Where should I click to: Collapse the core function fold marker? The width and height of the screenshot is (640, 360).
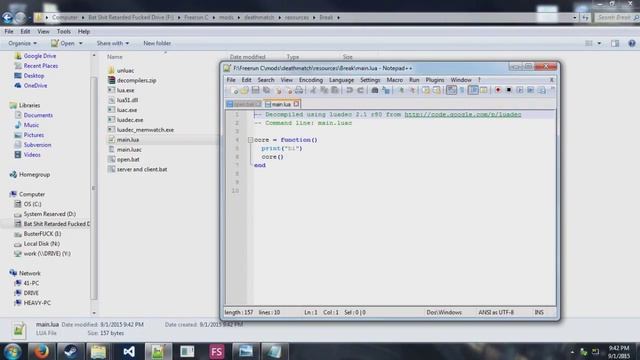click(x=251, y=140)
